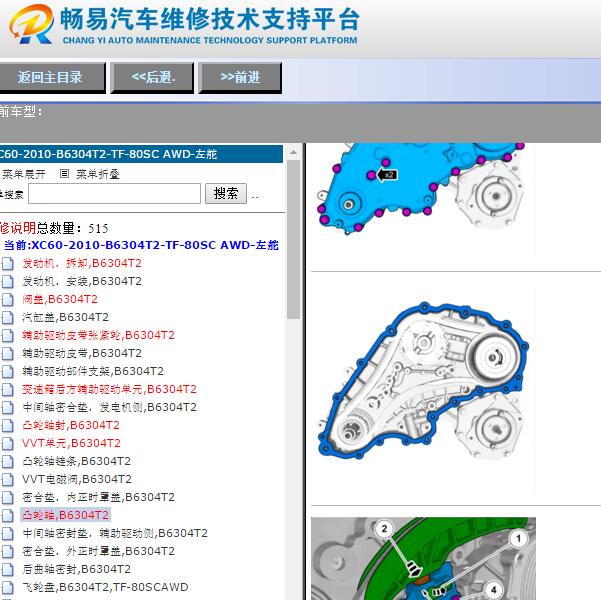Click document icon beside 密合垫,外正时罩盖,B6304T2
601x600 pixels.
coord(7,552)
